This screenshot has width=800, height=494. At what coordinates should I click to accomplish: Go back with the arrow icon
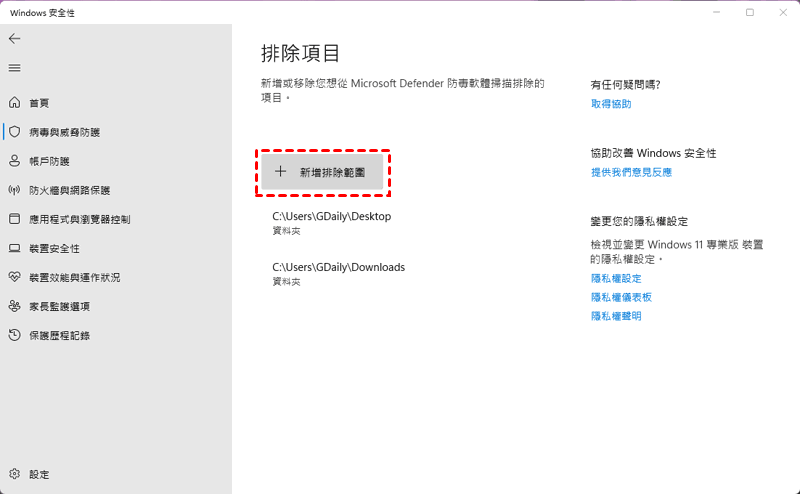point(14,39)
